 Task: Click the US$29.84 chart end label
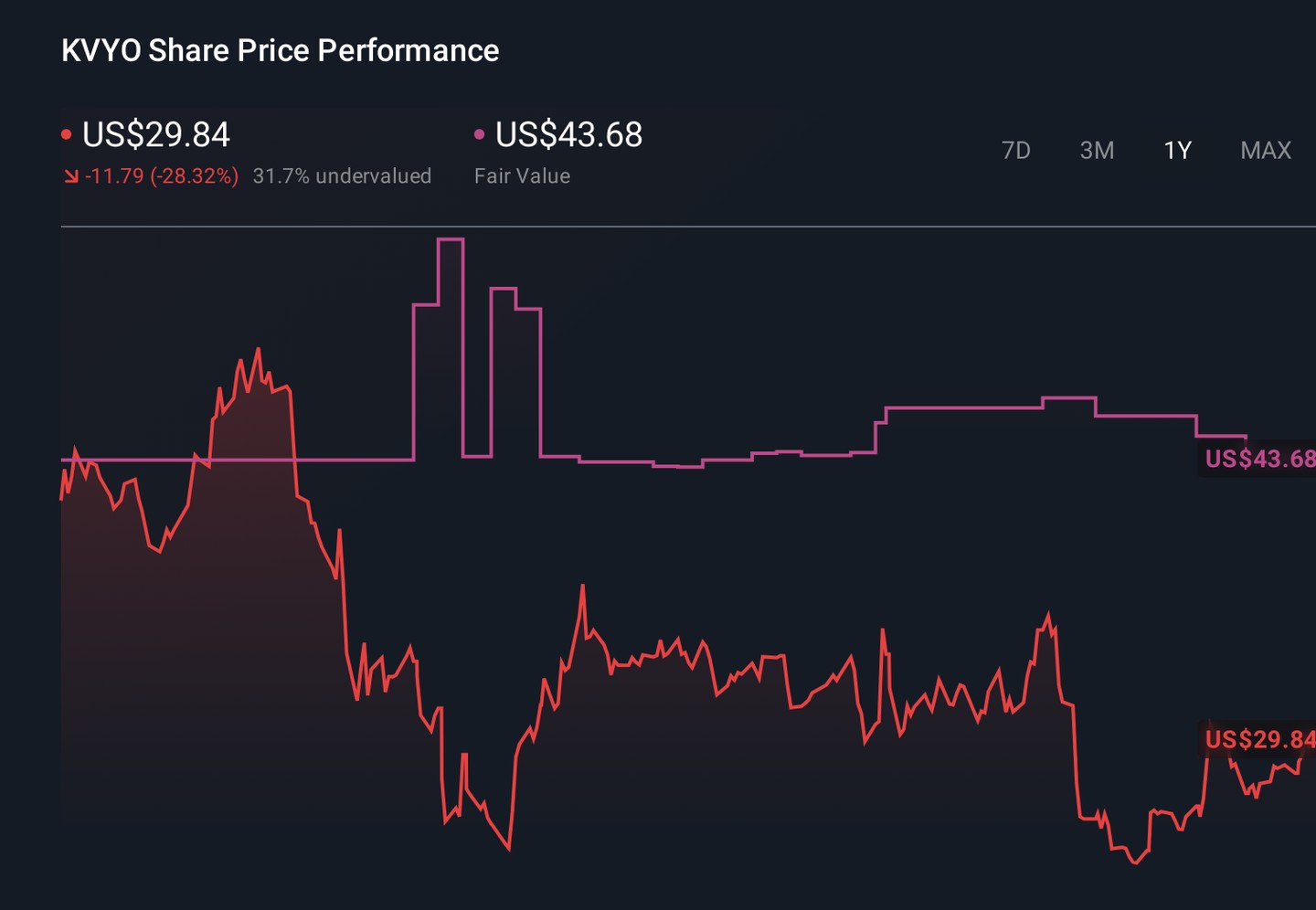1260,738
